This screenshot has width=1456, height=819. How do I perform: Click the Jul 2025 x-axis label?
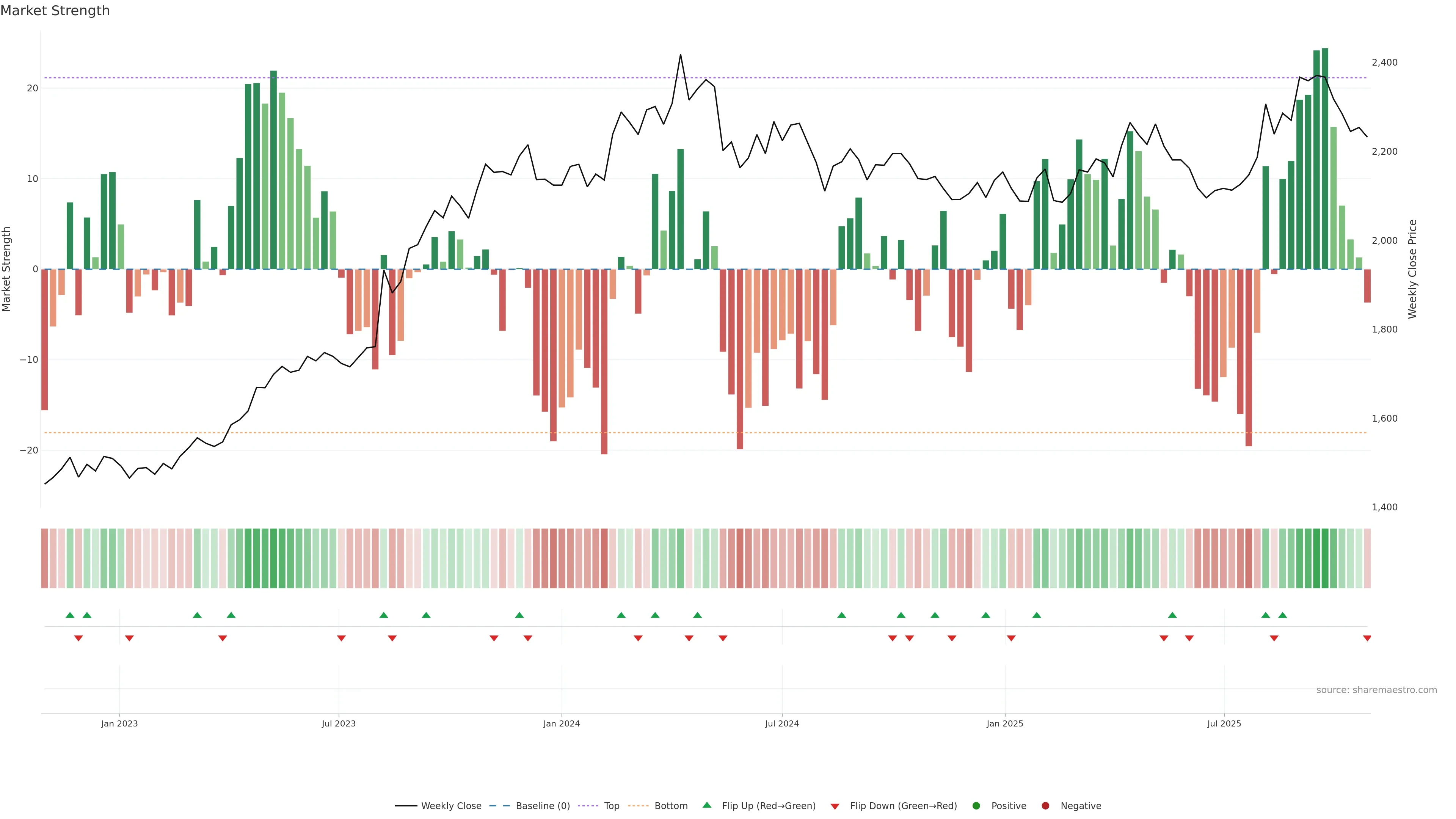[x=1224, y=723]
